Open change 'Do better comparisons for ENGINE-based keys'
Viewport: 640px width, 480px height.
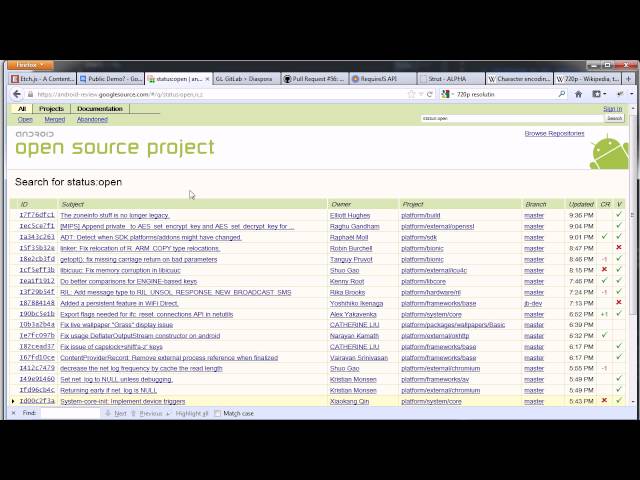click(x=129, y=281)
